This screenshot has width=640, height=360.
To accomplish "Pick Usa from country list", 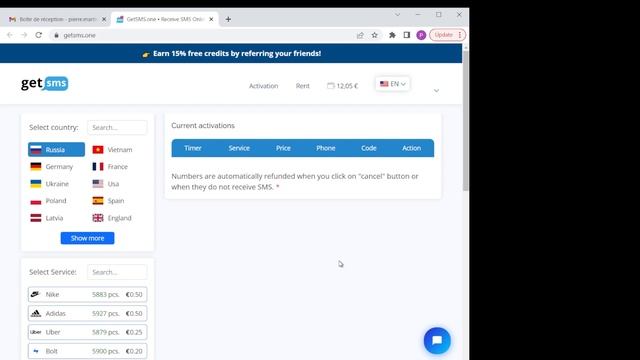I will pos(106,184).
